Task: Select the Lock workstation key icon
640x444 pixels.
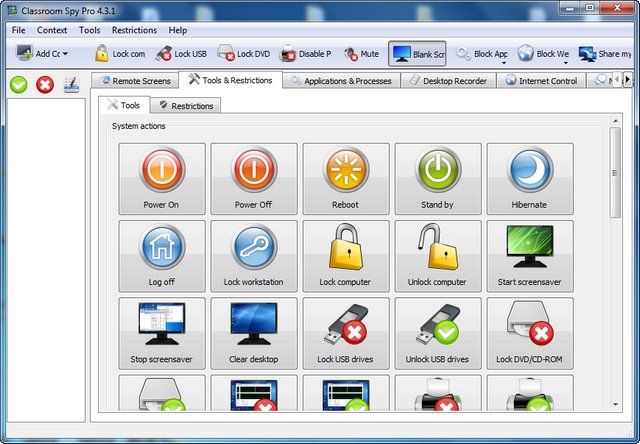Action: 252,256
